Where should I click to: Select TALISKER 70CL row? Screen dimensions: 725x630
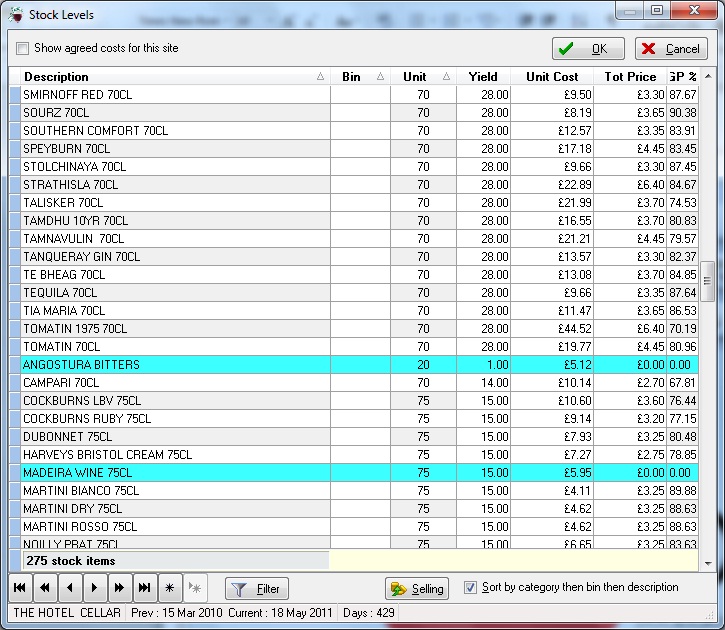354,203
